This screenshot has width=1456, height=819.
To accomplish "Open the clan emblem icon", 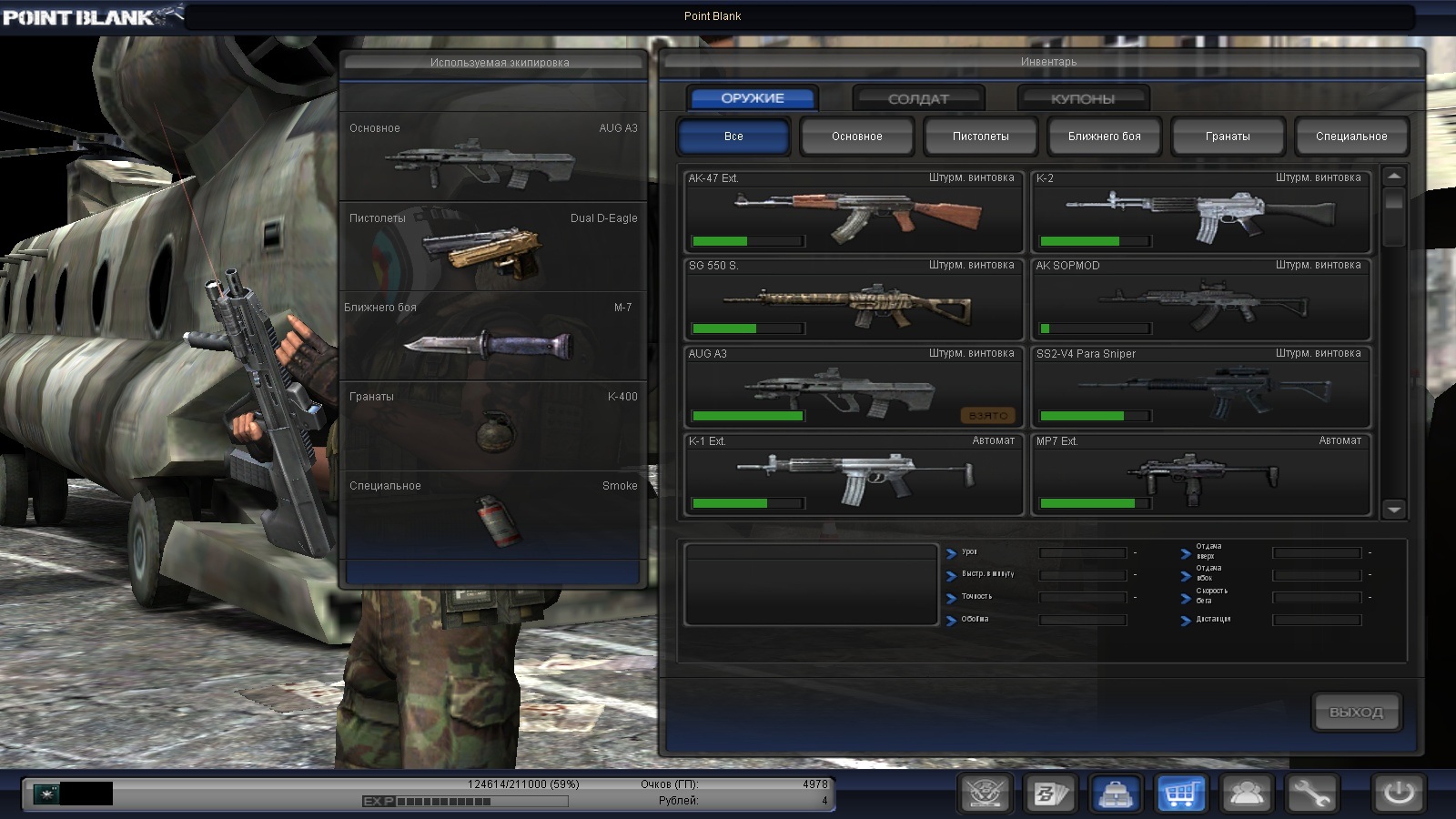I will click(x=985, y=794).
